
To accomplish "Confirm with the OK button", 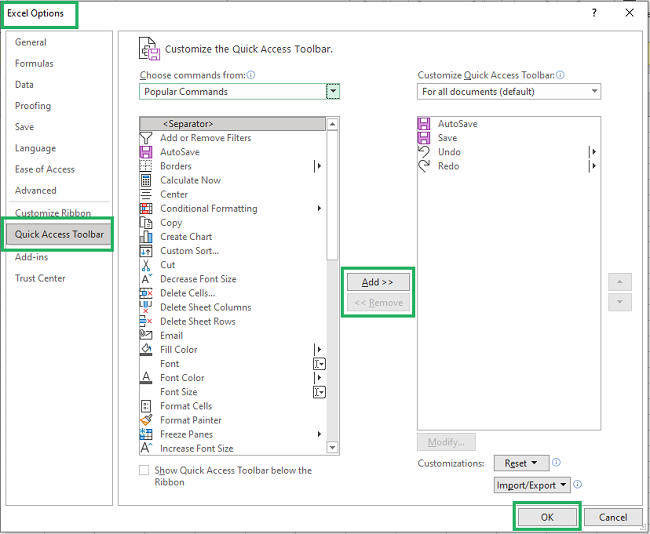I will click(x=546, y=517).
